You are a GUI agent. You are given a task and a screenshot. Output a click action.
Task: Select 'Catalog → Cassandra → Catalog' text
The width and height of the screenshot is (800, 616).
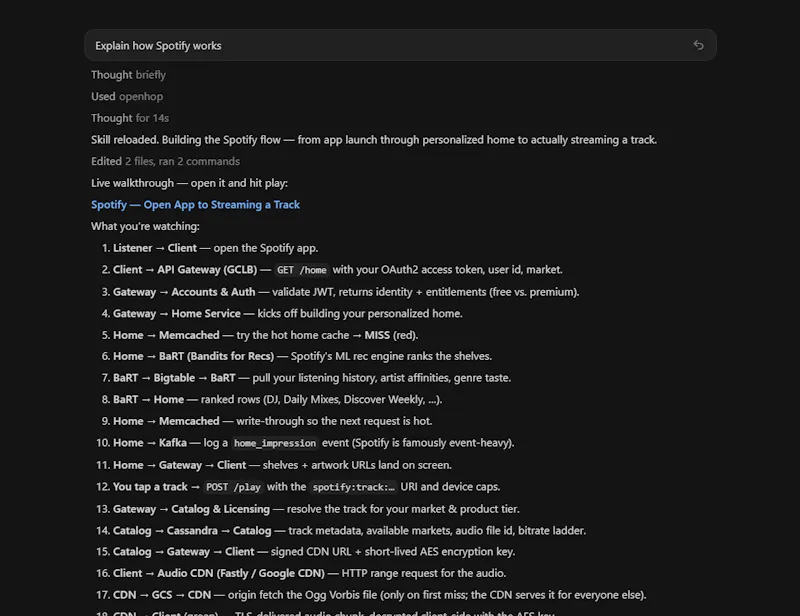click(192, 531)
